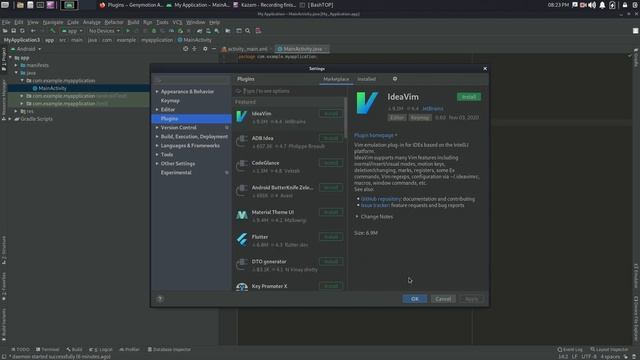The width and height of the screenshot is (640, 360).
Task: Click the Back navigation arrow icon
Action: pos(33,31)
